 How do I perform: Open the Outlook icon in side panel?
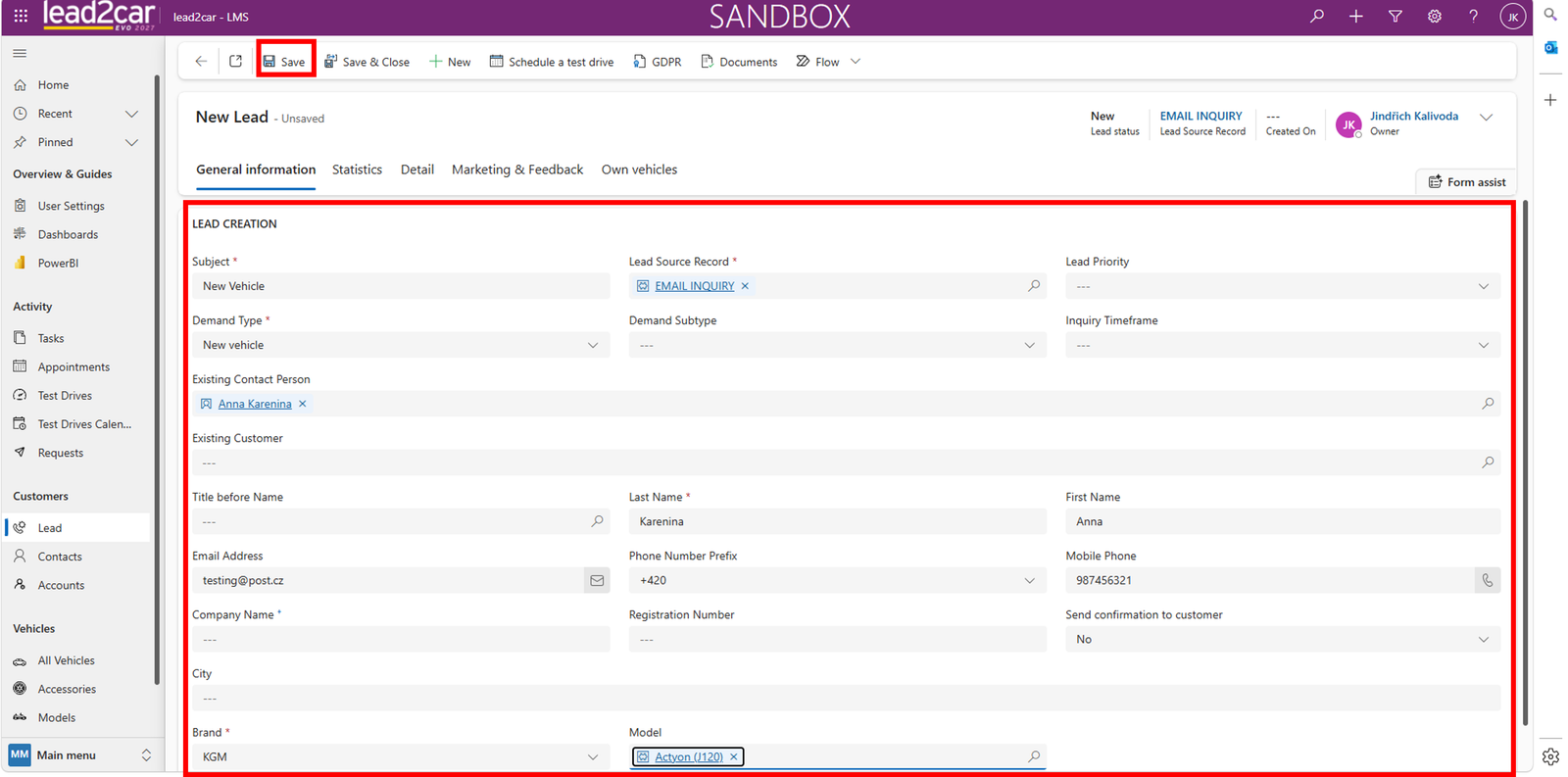[x=1550, y=47]
